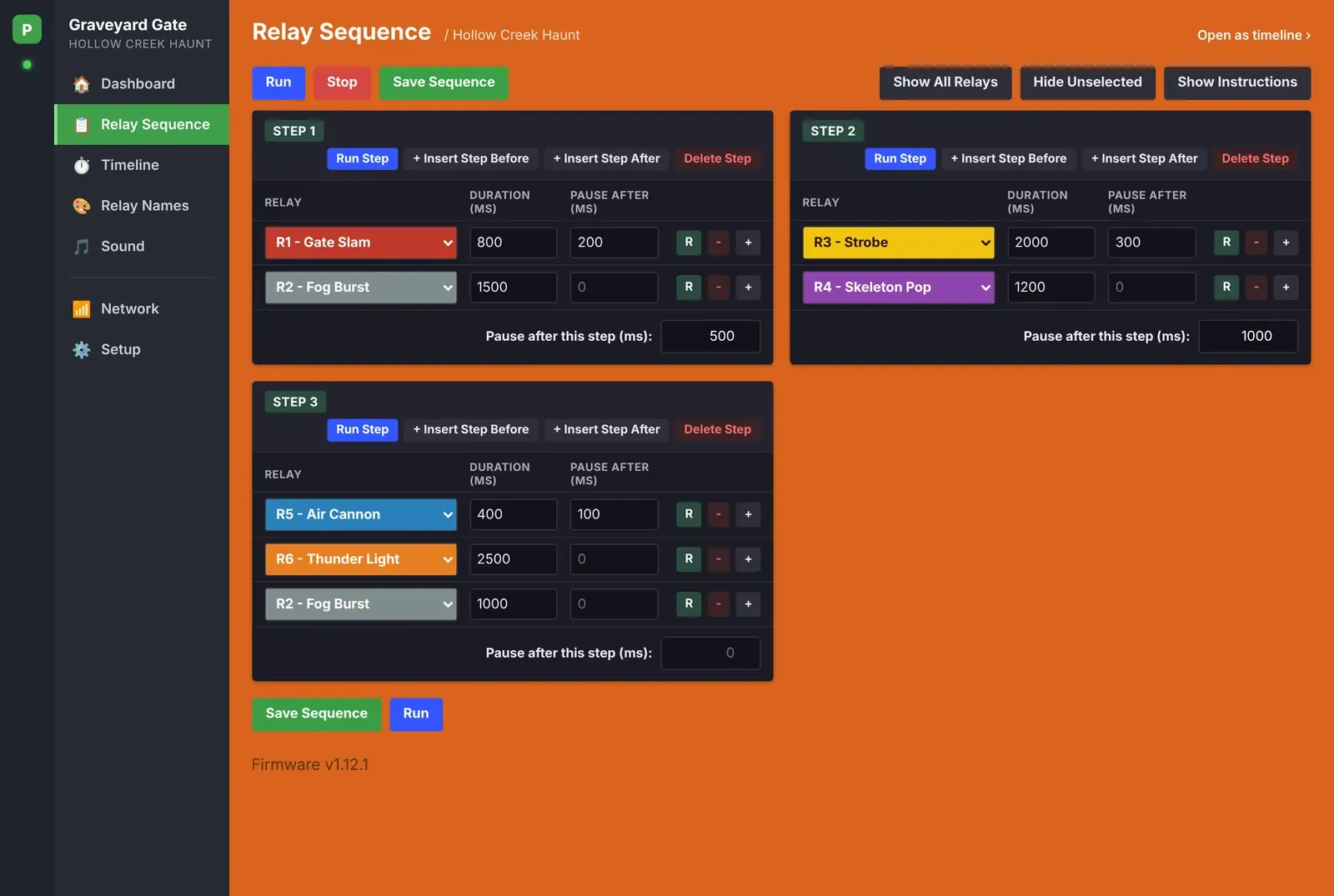Open the 'Open as timeline' link
This screenshot has width=1334, height=896.
tap(1254, 35)
